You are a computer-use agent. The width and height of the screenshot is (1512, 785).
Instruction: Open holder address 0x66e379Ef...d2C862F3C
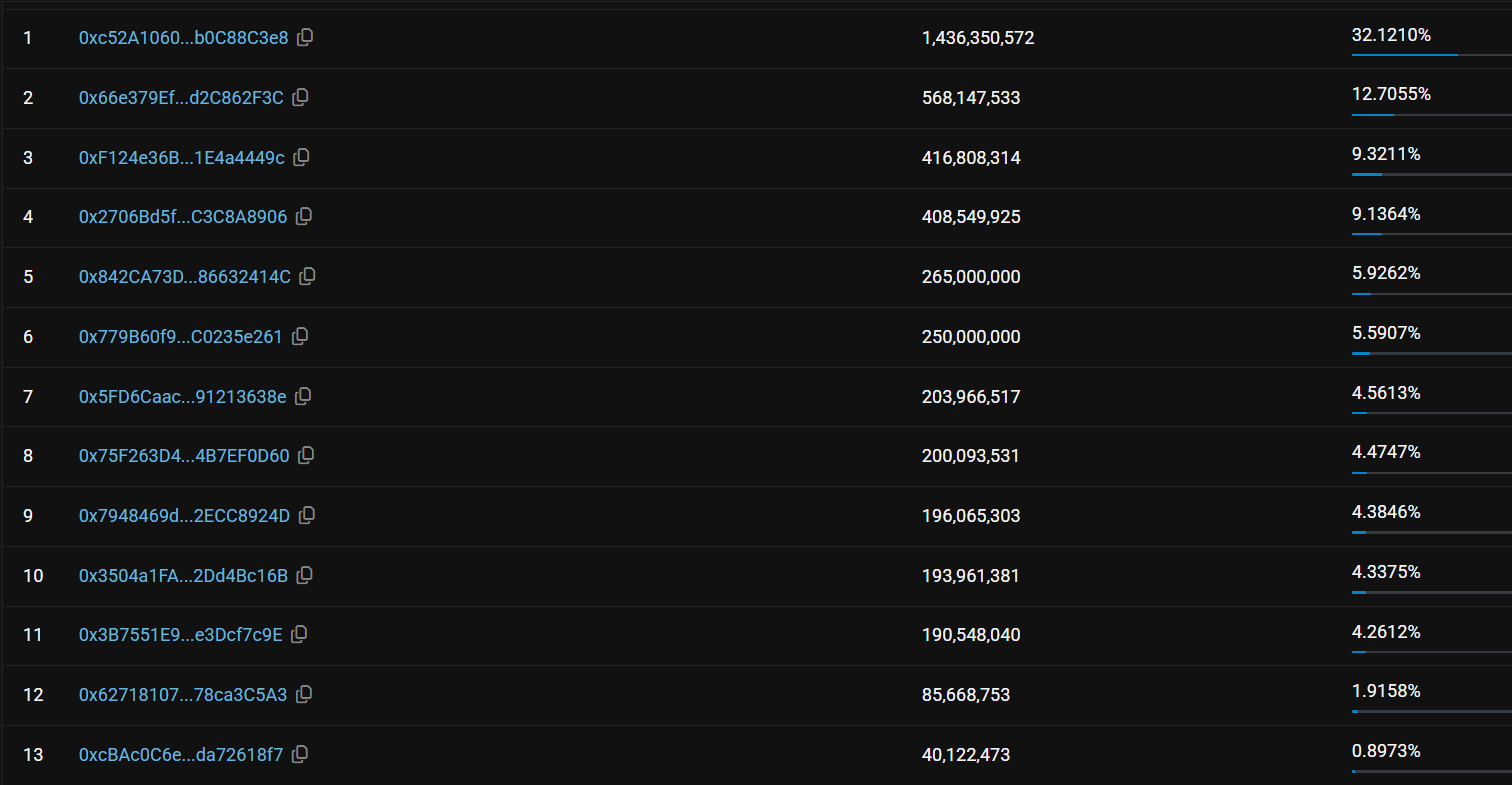point(181,98)
